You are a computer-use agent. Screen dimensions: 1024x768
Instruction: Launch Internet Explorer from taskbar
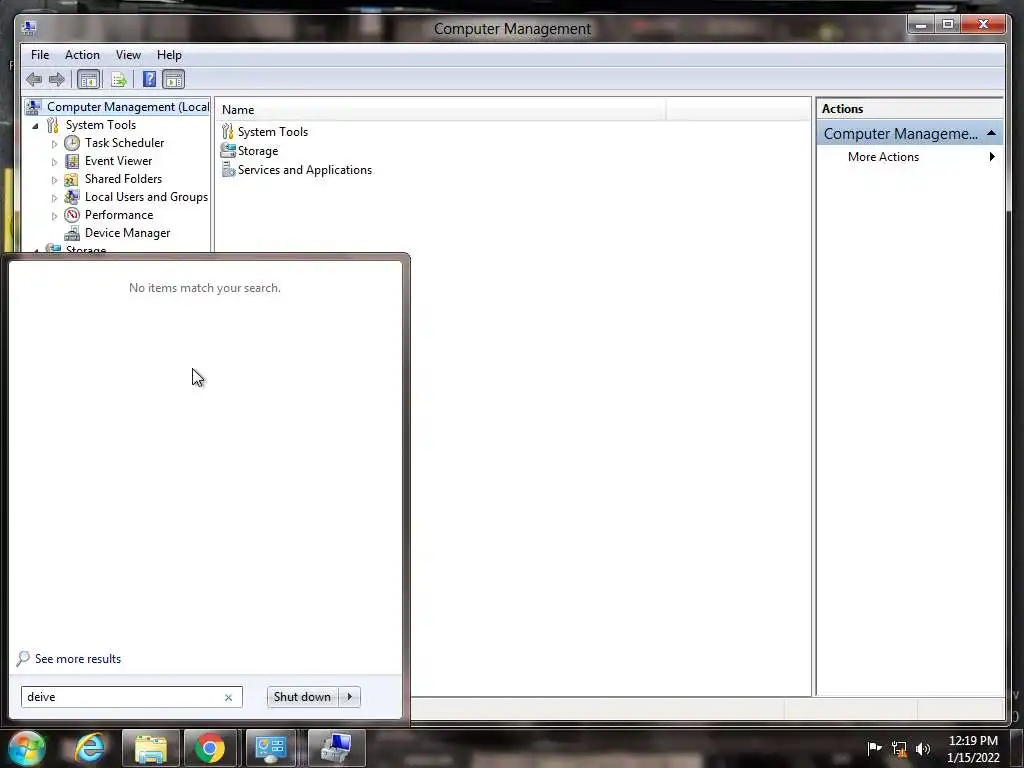point(89,748)
